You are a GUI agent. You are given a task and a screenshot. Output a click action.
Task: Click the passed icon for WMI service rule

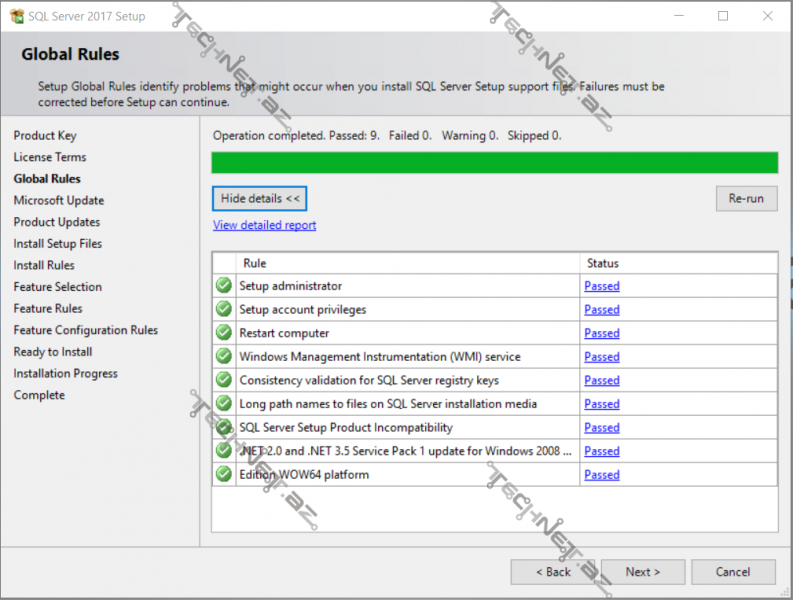pos(224,357)
